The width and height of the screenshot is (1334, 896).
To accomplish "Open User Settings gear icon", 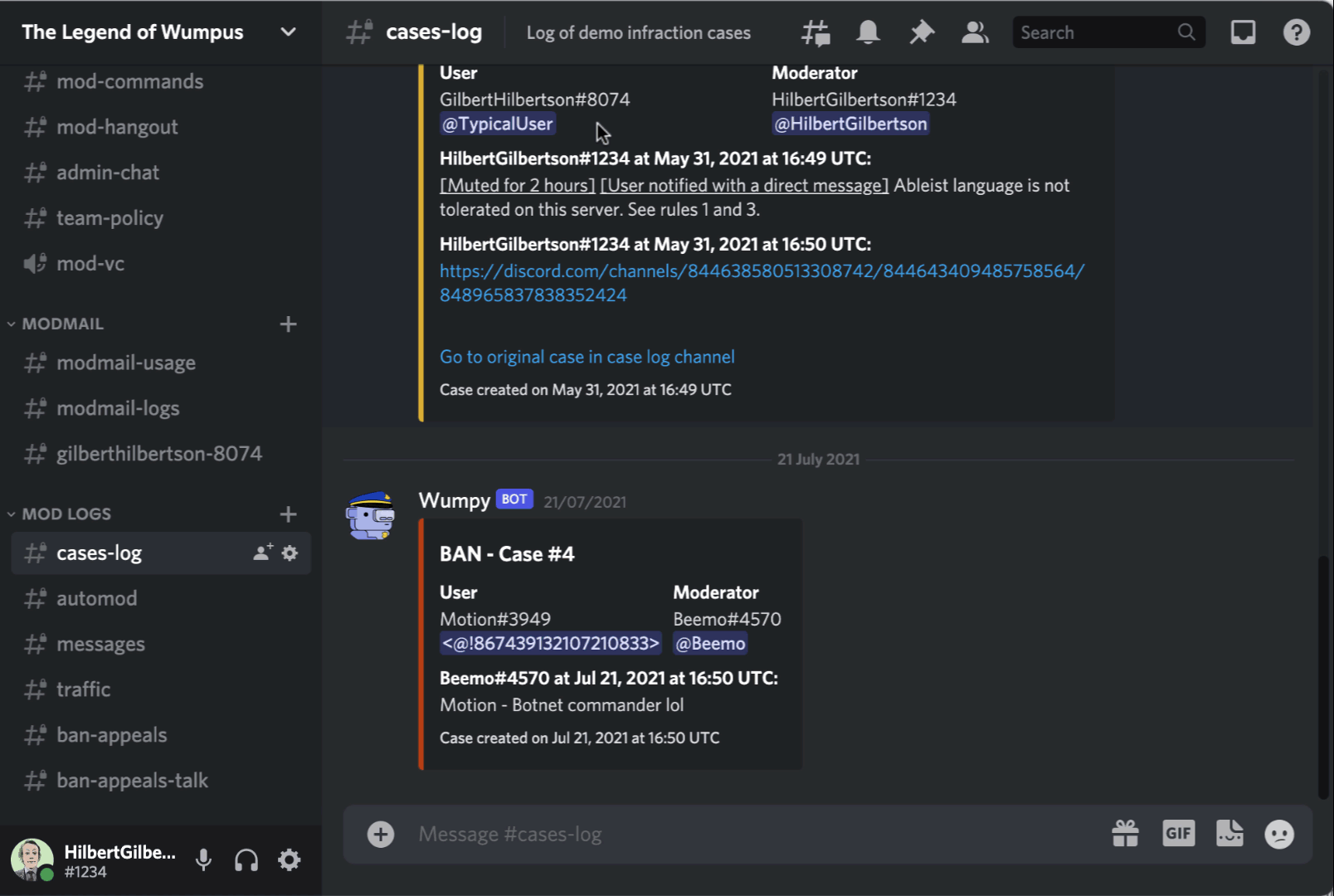I will (289, 860).
